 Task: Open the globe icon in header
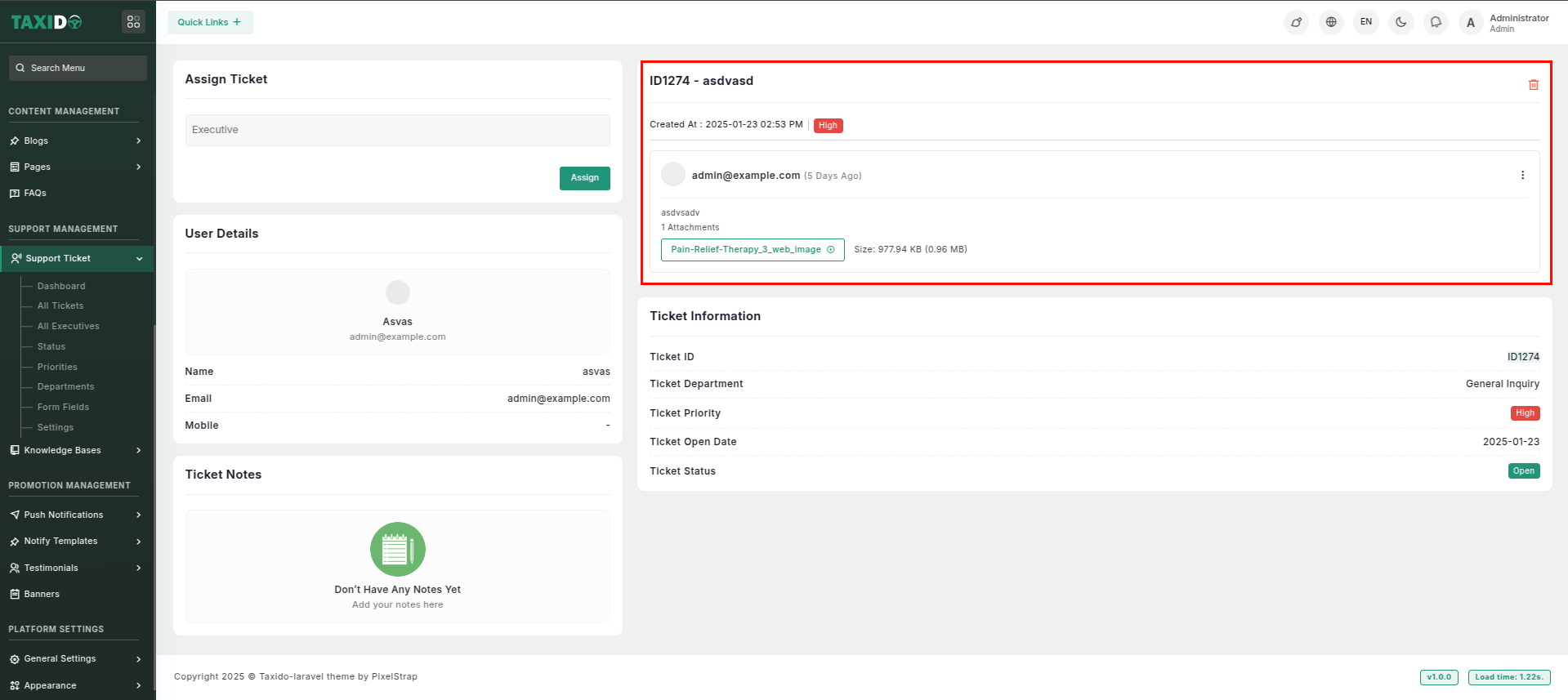click(1331, 22)
